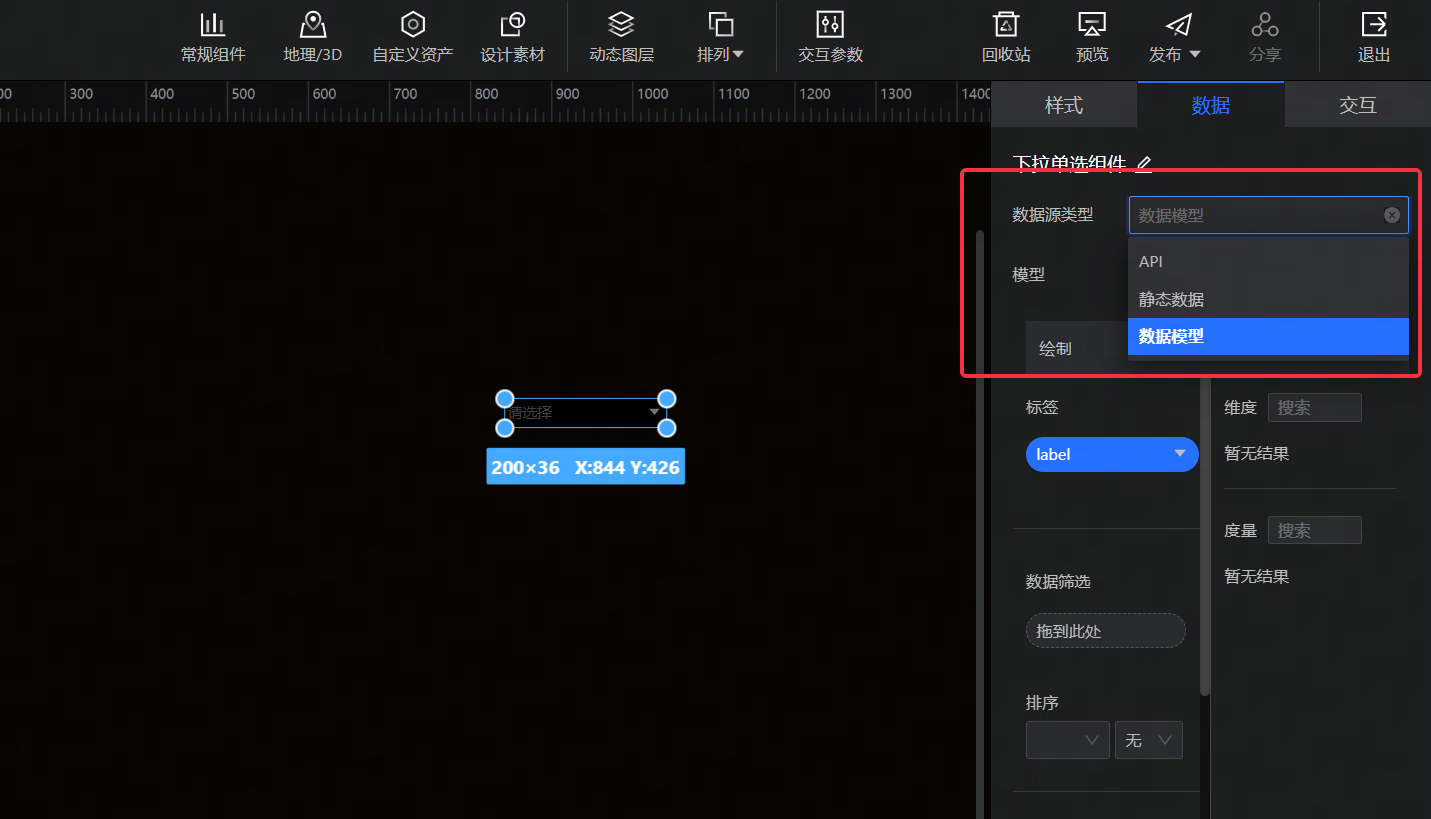
Task: Open 自定义资产 custom assets
Action: [x=412, y=37]
